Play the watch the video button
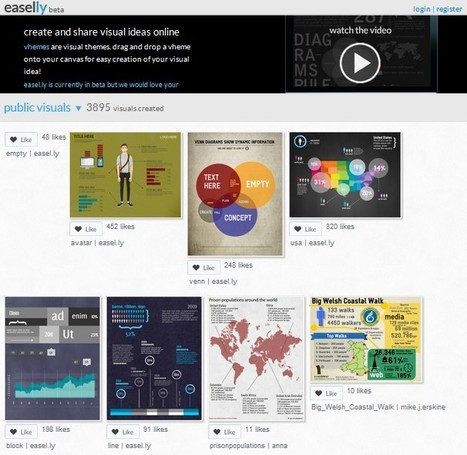Screen dimensions: 467x455 point(360,63)
